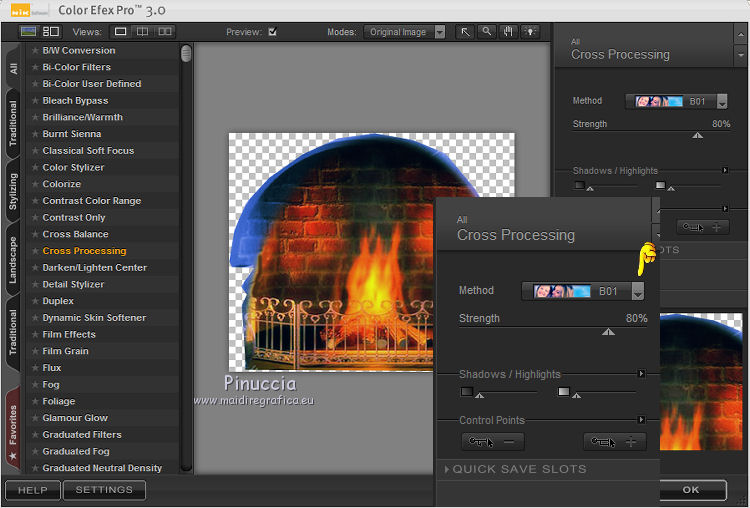Image resolution: width=750 pixels, height=508 pixels.
Task: Click the star beside Detail Stylizer
Action: 35,284
